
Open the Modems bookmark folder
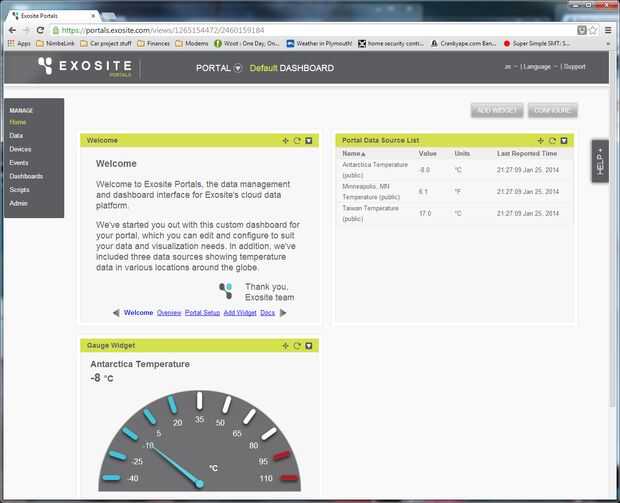(192, 43)
